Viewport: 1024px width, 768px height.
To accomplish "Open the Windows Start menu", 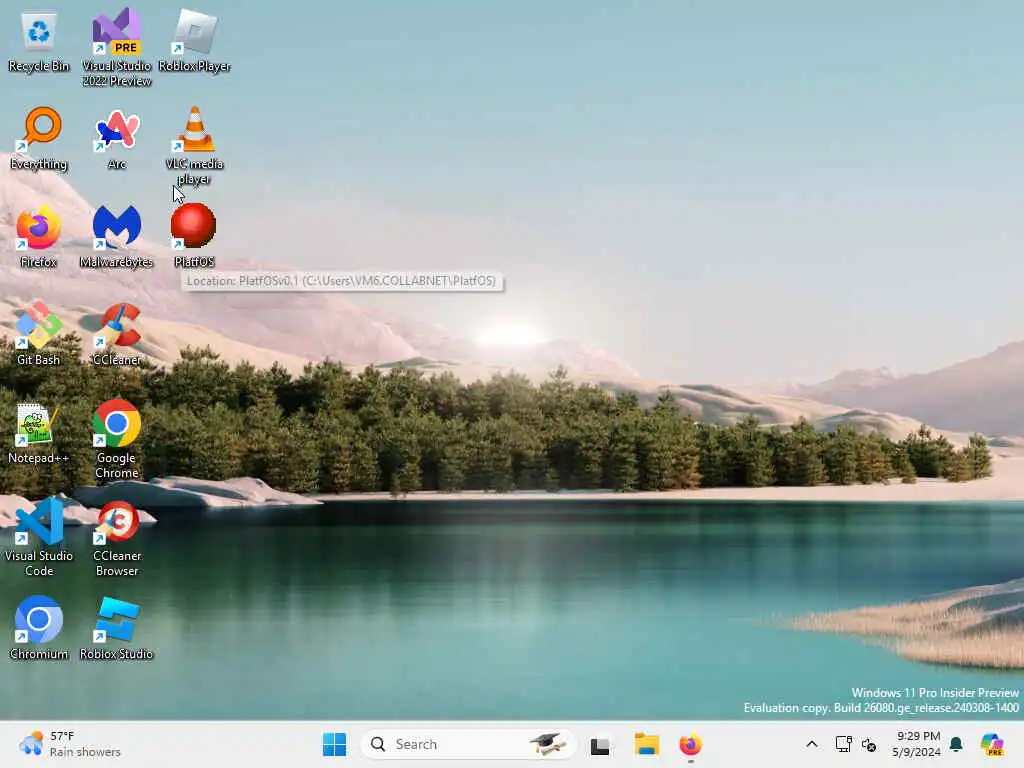I will pos(334,744).
